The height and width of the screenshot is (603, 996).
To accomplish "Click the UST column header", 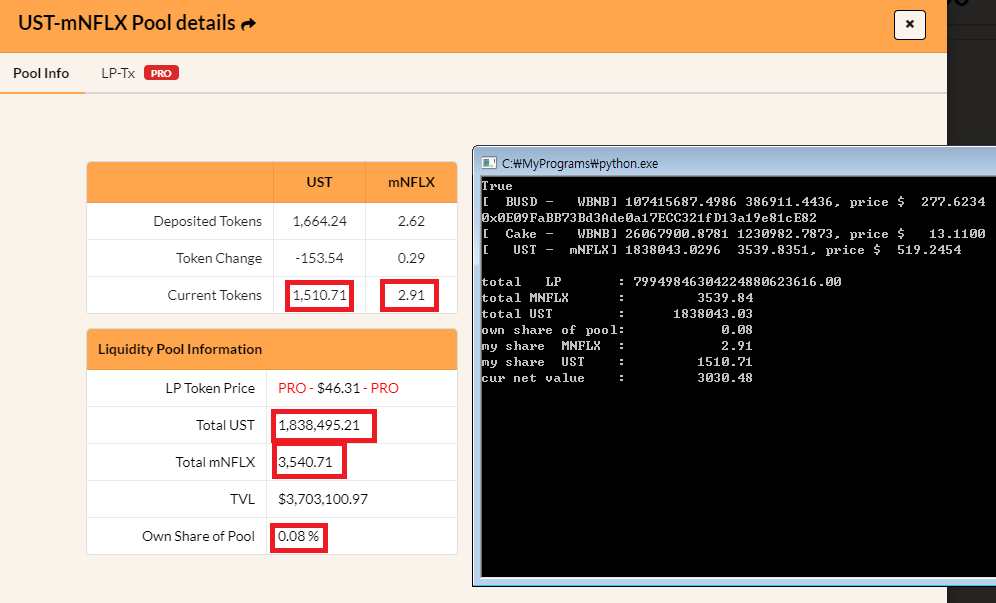I will tap(320, 182).
